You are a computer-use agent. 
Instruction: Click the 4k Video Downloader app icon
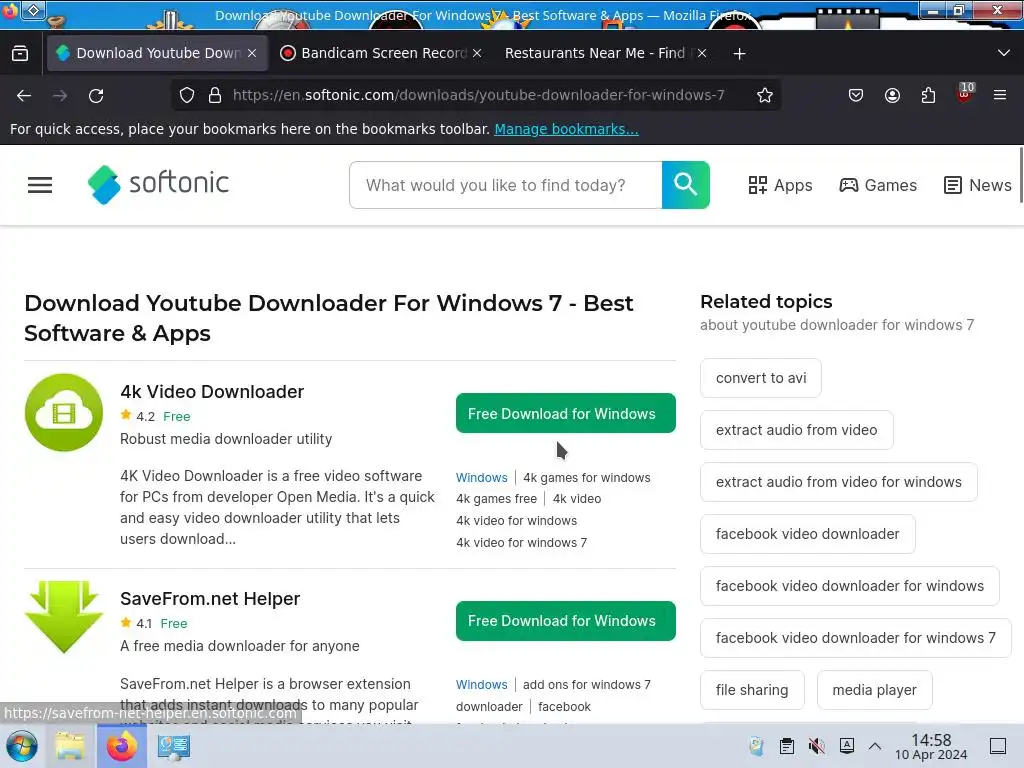(x=63, y=412)
